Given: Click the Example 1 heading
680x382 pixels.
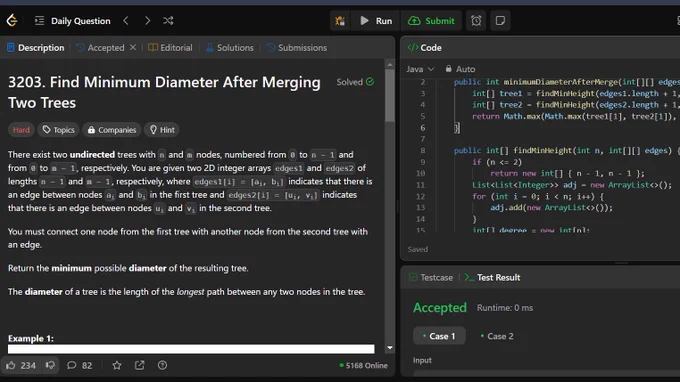Looking at the screenshot, I should 31,338.
